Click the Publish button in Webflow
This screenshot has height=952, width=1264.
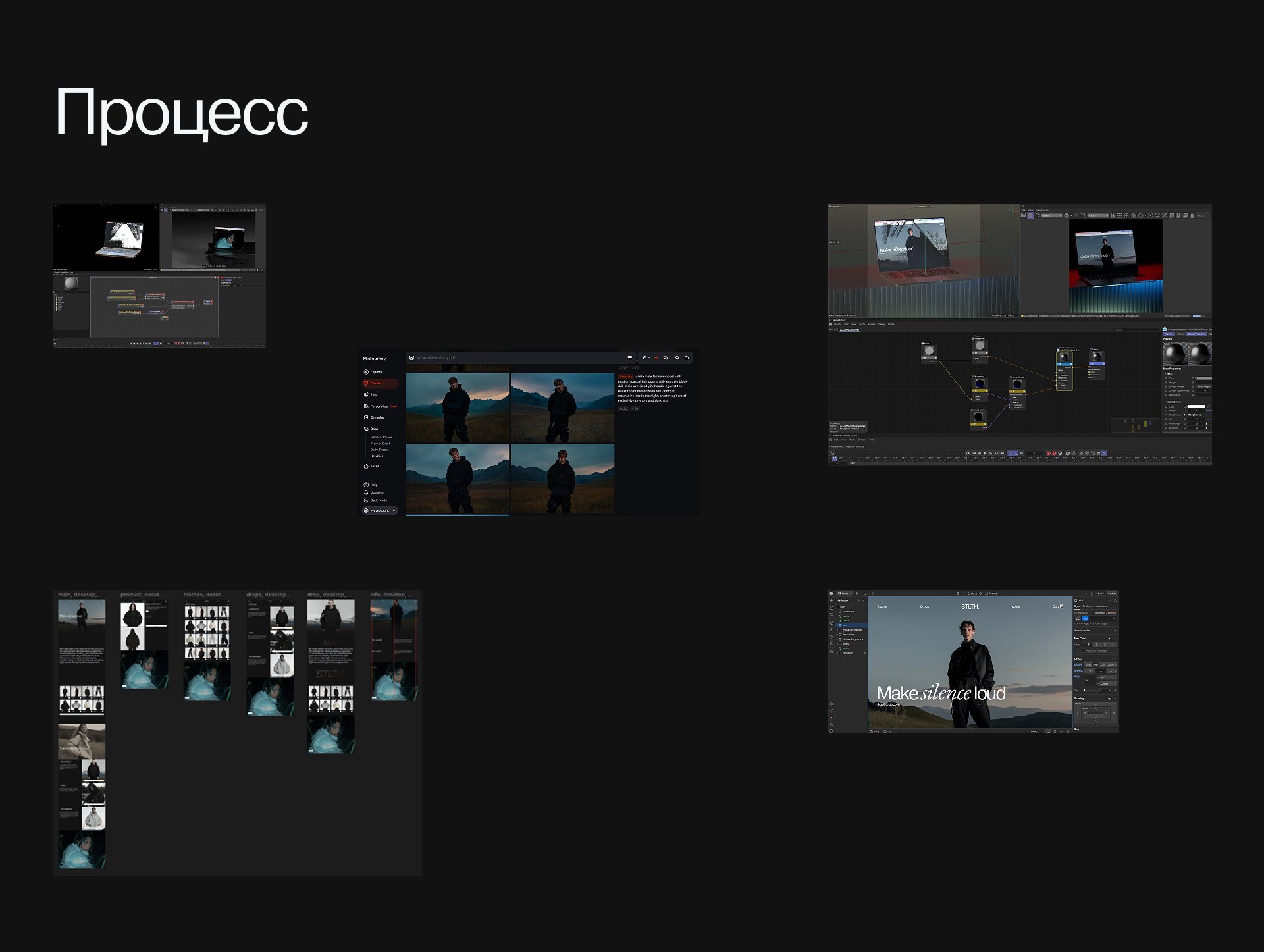point(1112,593)
